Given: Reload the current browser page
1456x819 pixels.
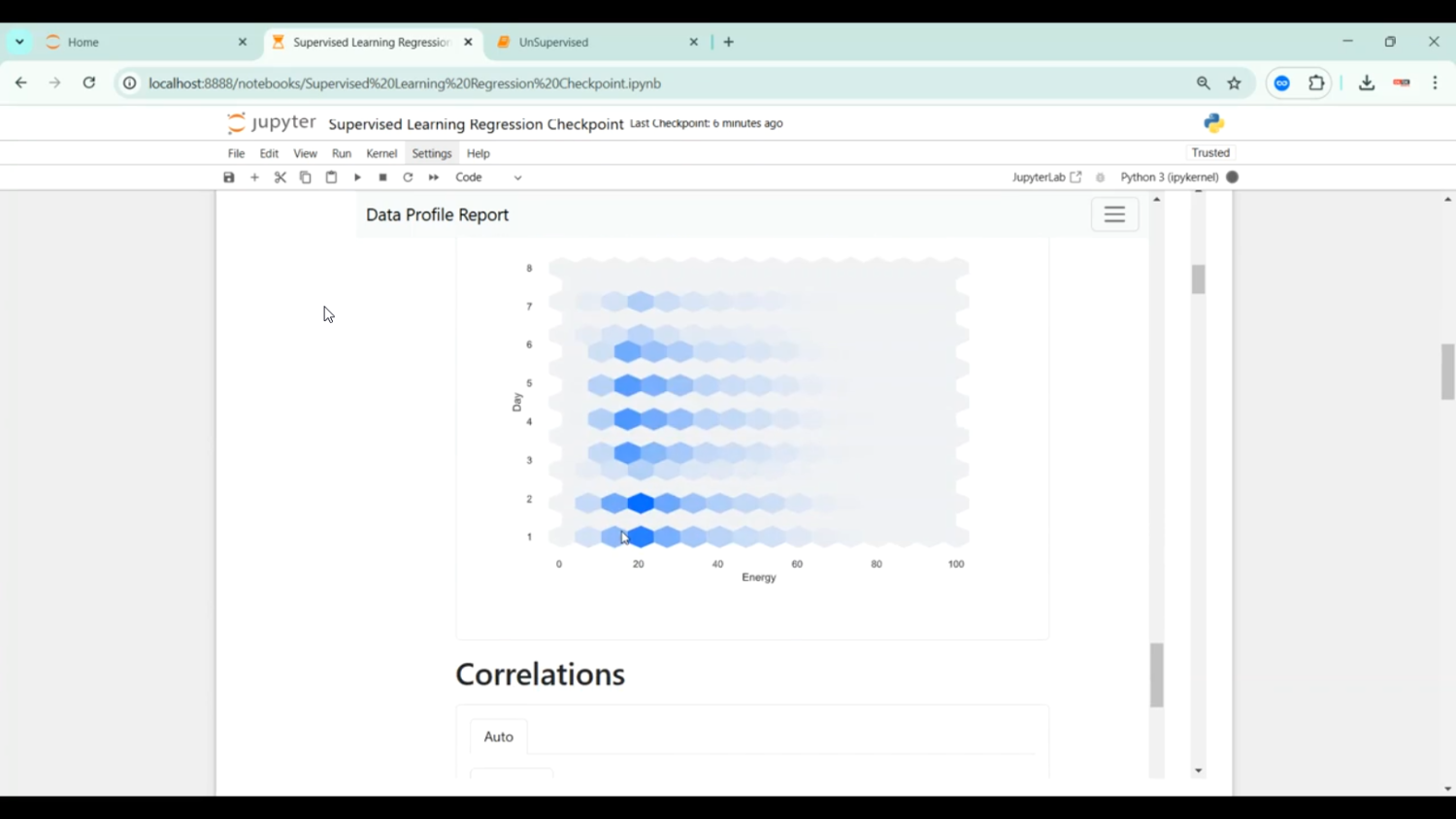Looking at the screenshot, I should 89,83.
